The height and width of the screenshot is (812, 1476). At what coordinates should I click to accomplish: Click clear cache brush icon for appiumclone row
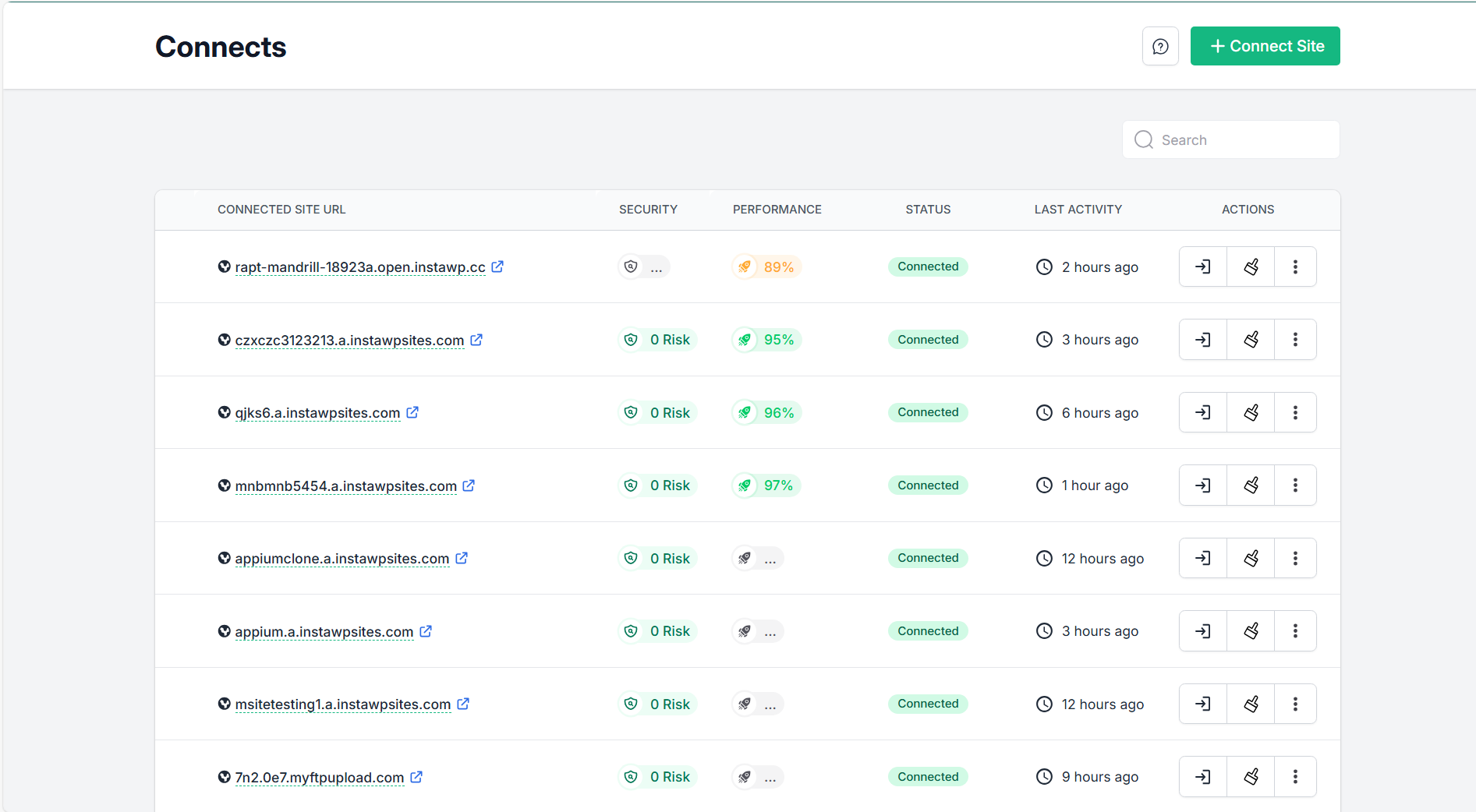point(1251,558)
